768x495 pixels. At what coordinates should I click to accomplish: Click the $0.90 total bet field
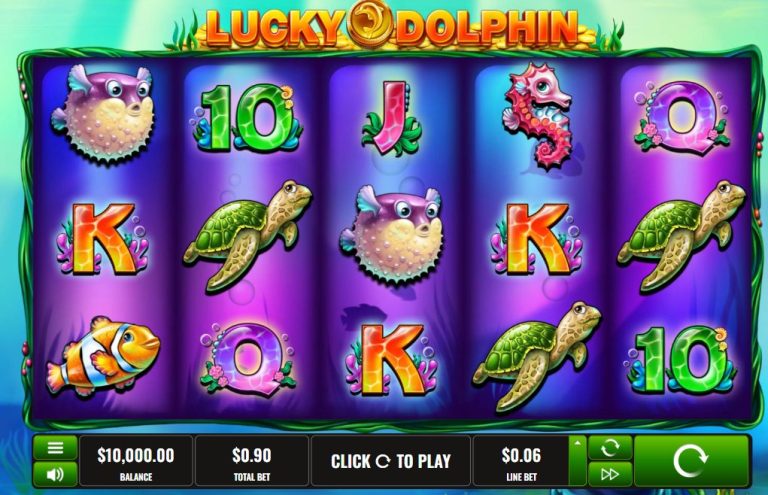(252, 461)
